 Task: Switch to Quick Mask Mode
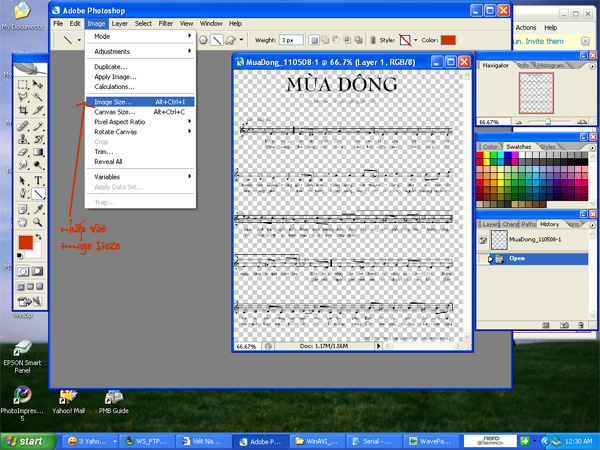(38, 271)
